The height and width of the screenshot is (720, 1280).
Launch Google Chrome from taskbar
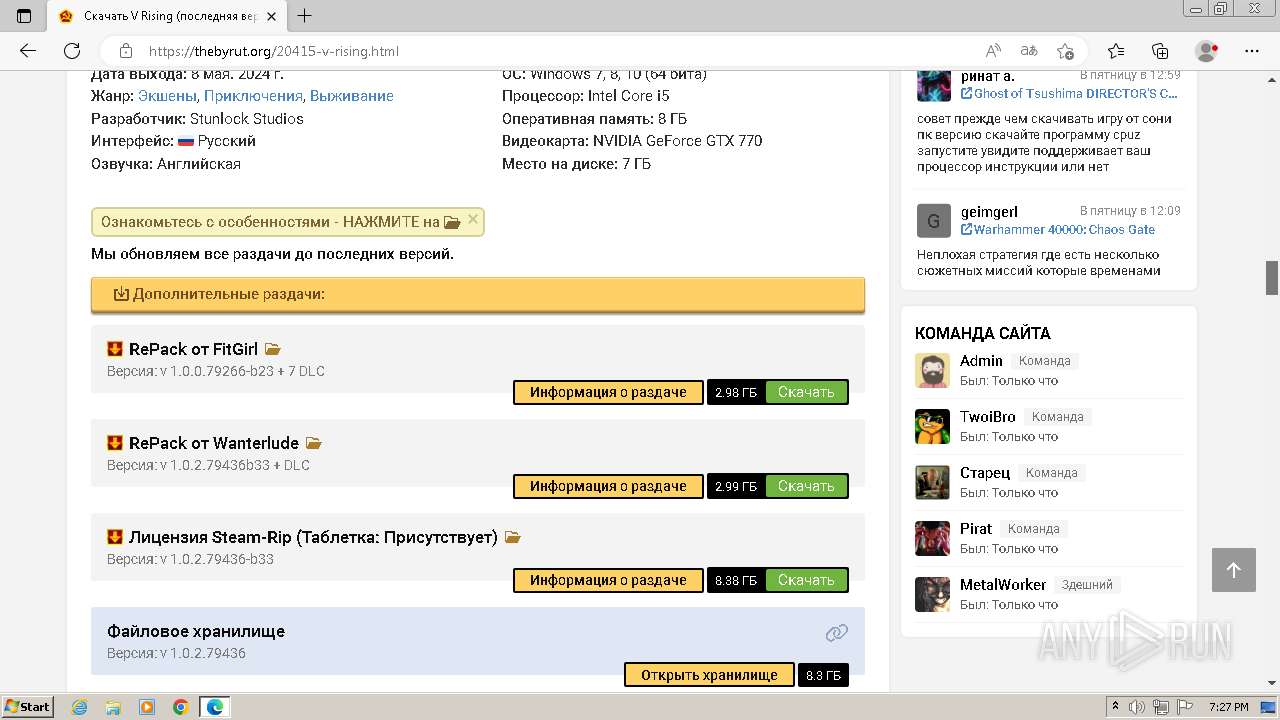(x=181, y=707)
